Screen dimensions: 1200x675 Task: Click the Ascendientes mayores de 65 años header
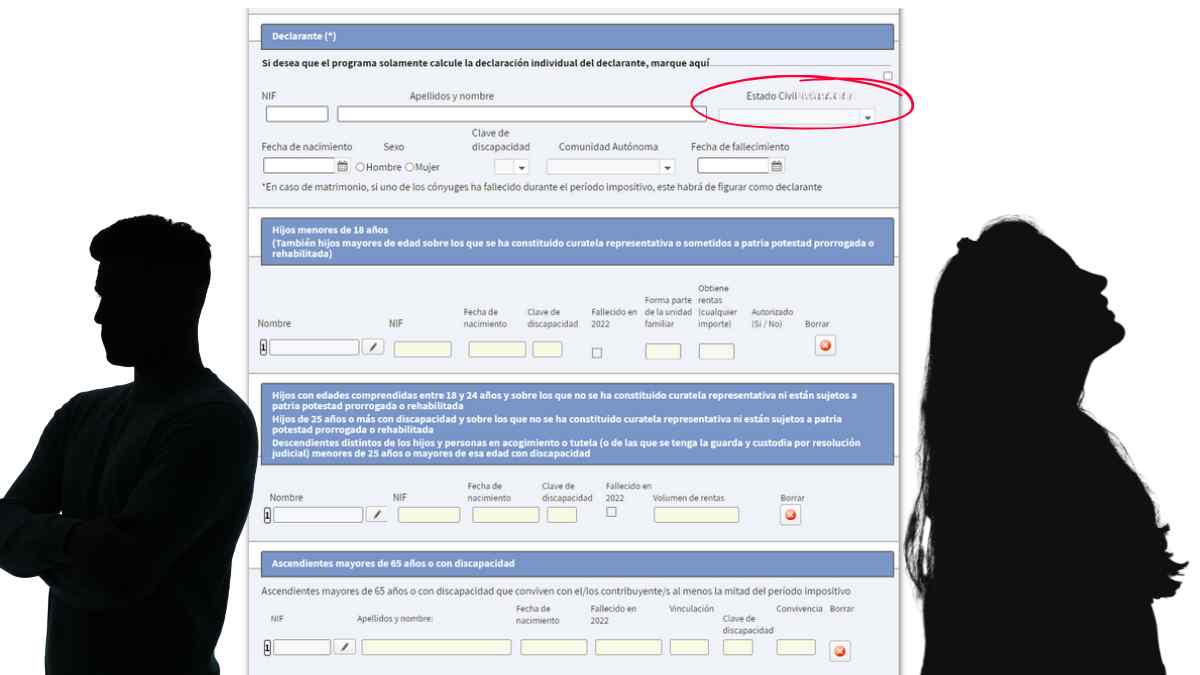point(577,564)
